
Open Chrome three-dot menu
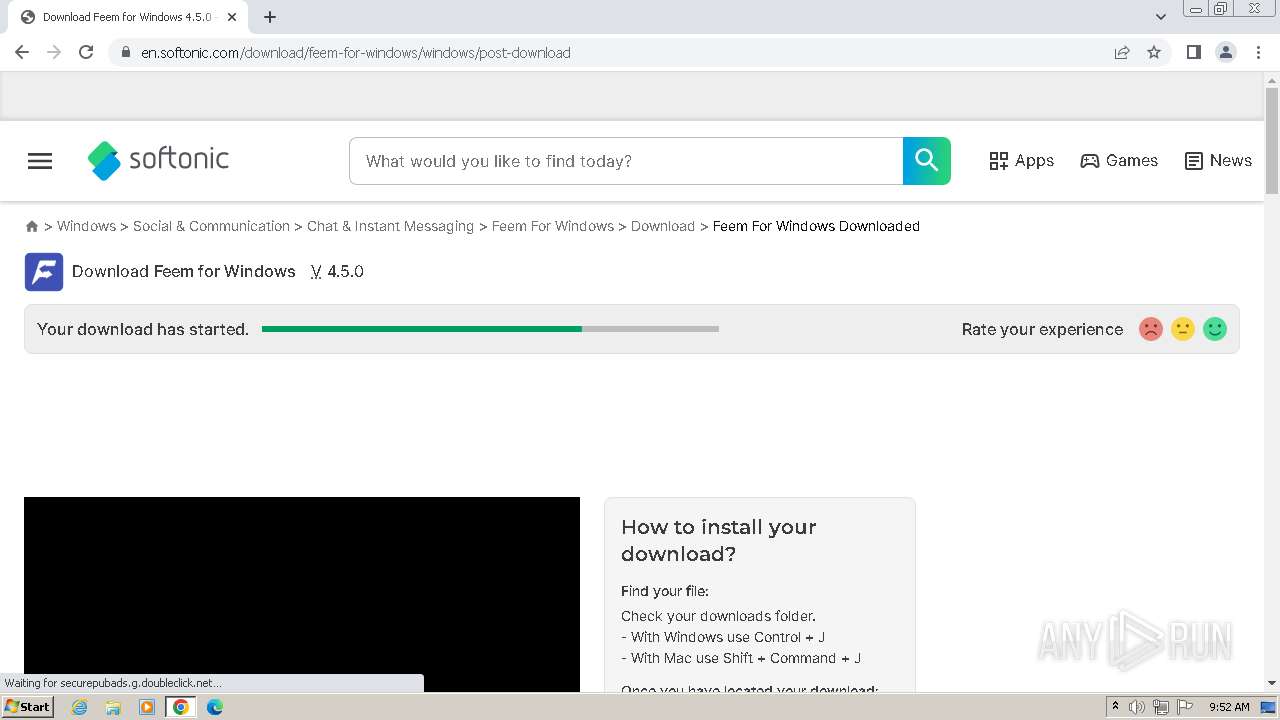coord(1258,52)
